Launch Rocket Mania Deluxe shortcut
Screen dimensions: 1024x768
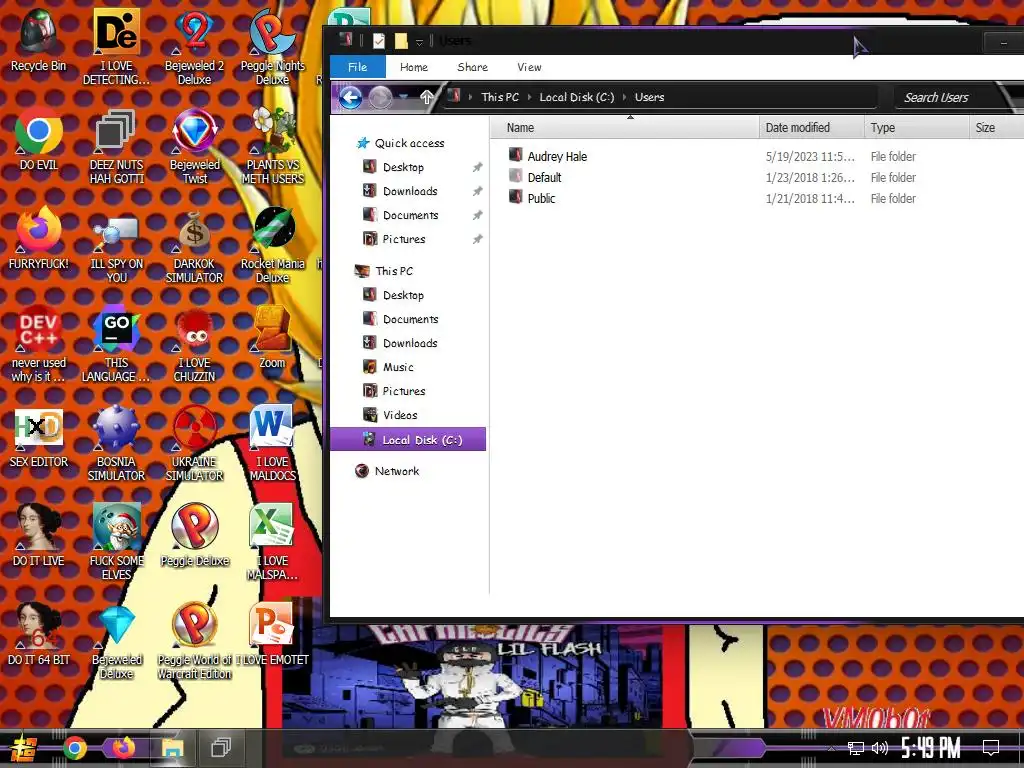(x=272, y=246)
